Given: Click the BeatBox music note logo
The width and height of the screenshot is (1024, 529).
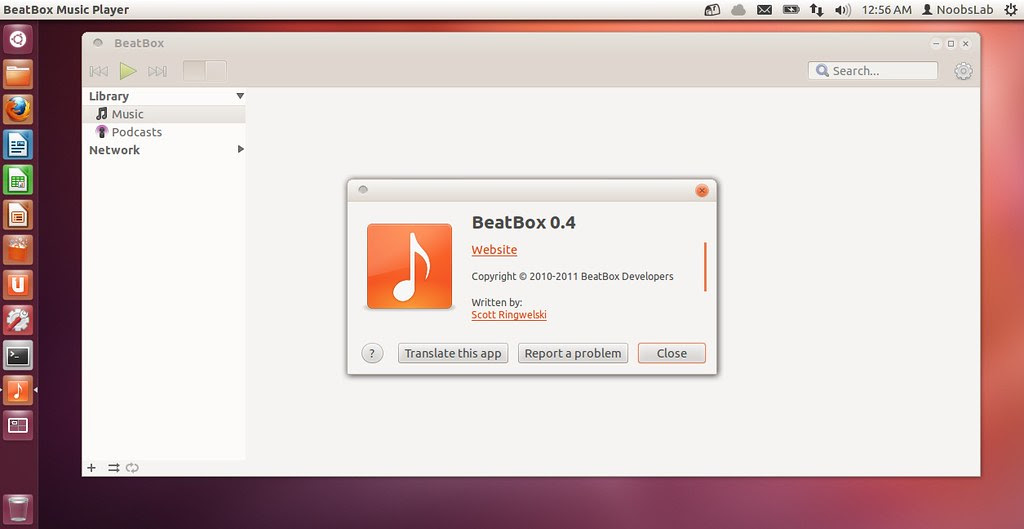Looking at the screenshot, I should point(409,266).
